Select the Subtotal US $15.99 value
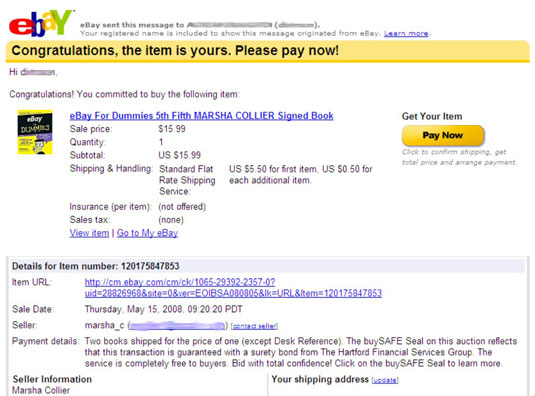The width and height of the screenshot is (535, 396). pos(179,155)
